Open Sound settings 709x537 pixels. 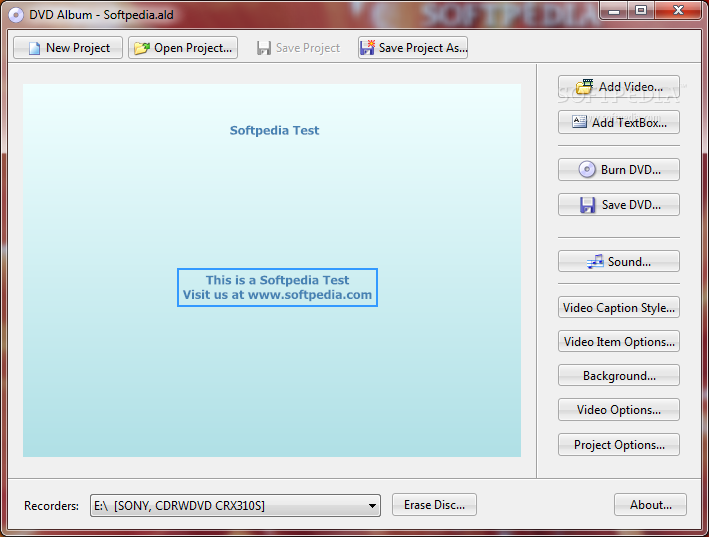(x=619, y=261)
